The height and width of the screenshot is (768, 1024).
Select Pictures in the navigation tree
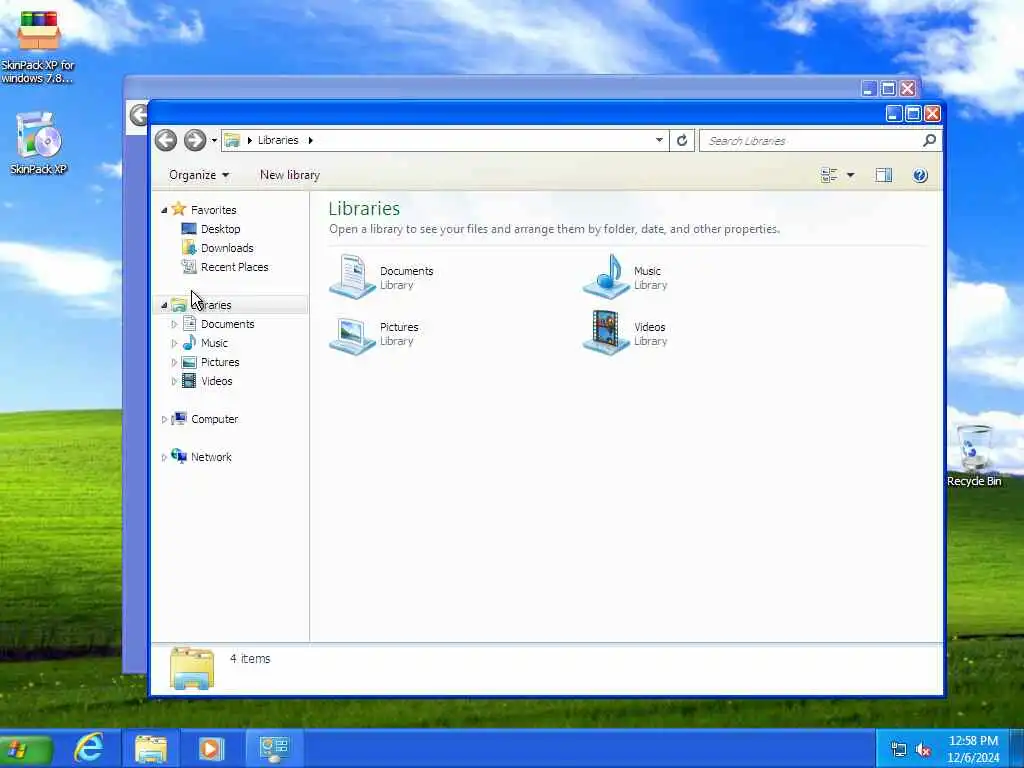click(220, 362)
